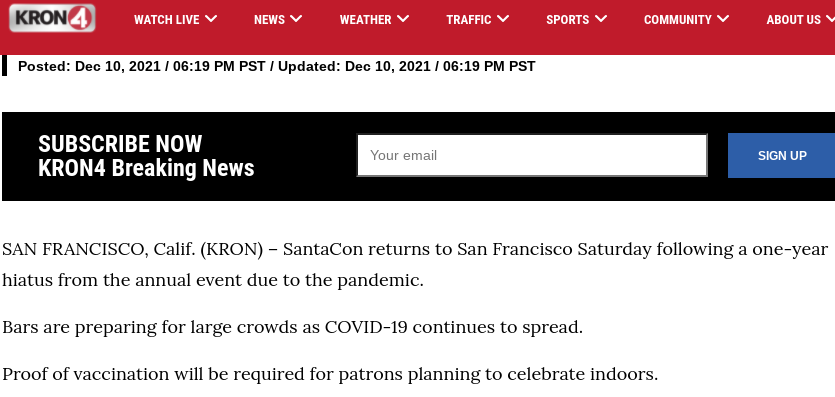Open the KRON4 logo homepage link
The height and width of the screenshot is (397, 835).
click(x=52, y=18)
